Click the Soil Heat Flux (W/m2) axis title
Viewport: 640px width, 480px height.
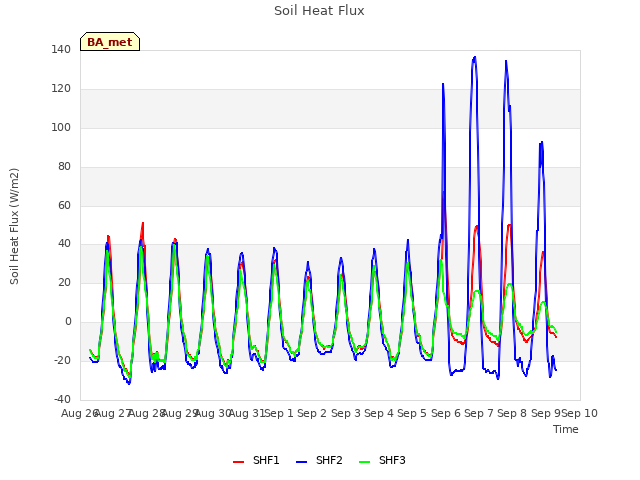(14, 226)
